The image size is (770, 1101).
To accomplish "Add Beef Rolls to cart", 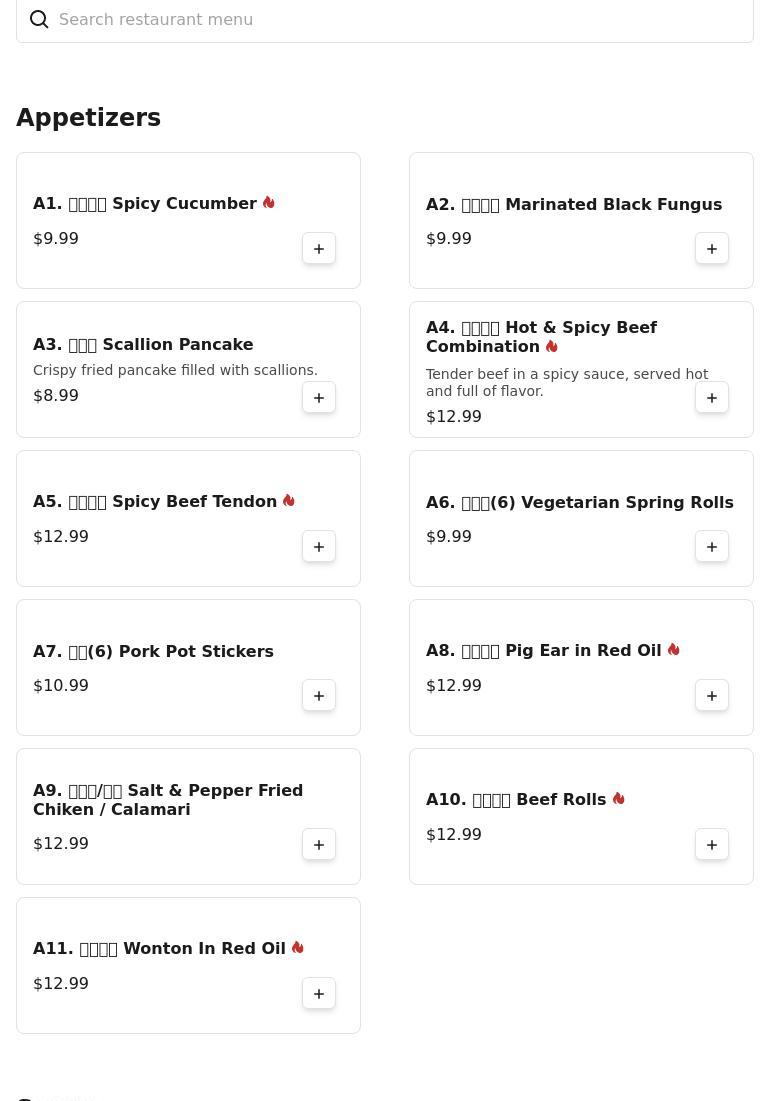I will 712,845.
